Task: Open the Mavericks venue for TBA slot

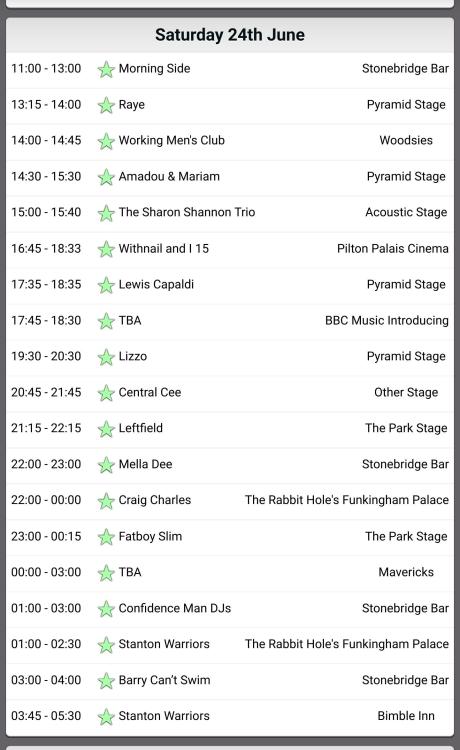Action: coord(406,572)
